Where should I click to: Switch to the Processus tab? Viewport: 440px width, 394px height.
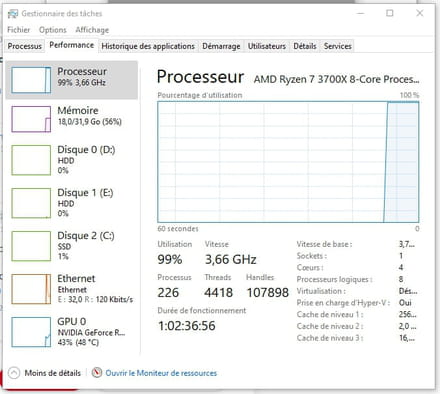coord(25,46)
